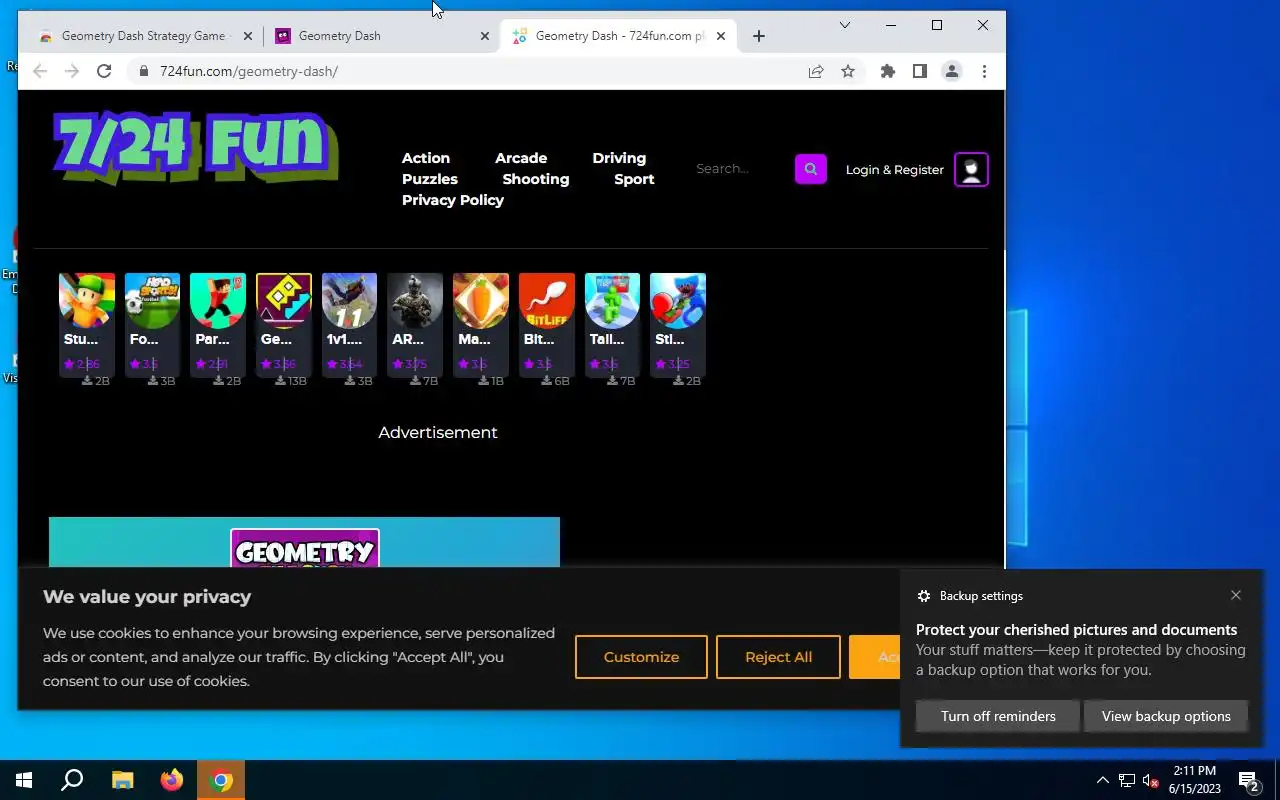Click Login & Register link

click(x=895, y=169)
